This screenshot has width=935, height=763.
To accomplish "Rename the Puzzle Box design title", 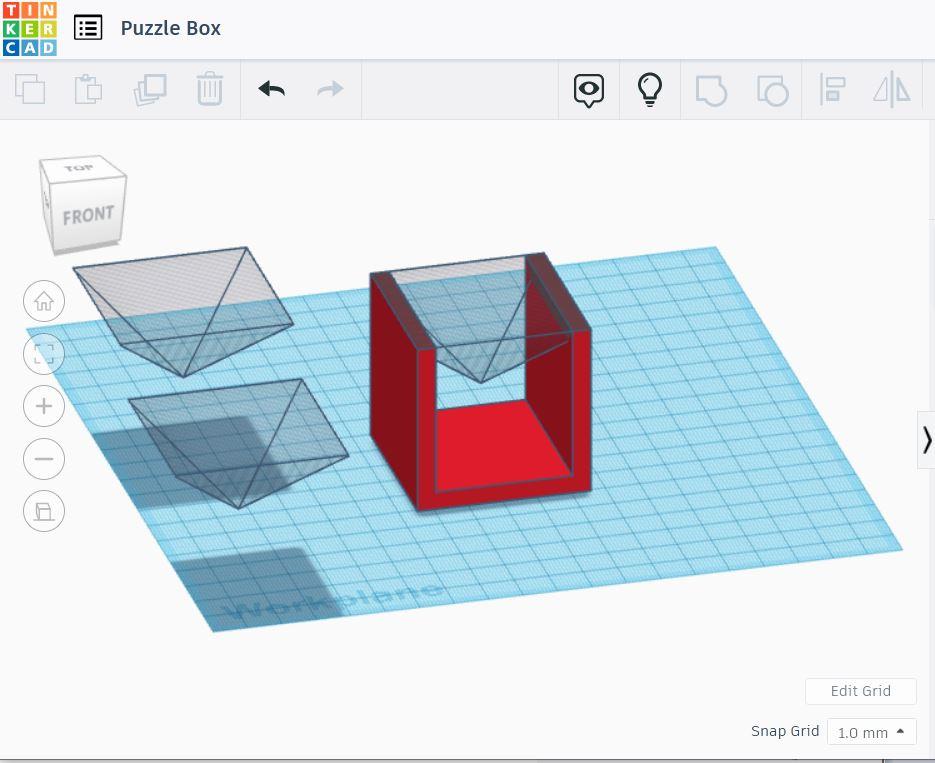I will [171, 28].
